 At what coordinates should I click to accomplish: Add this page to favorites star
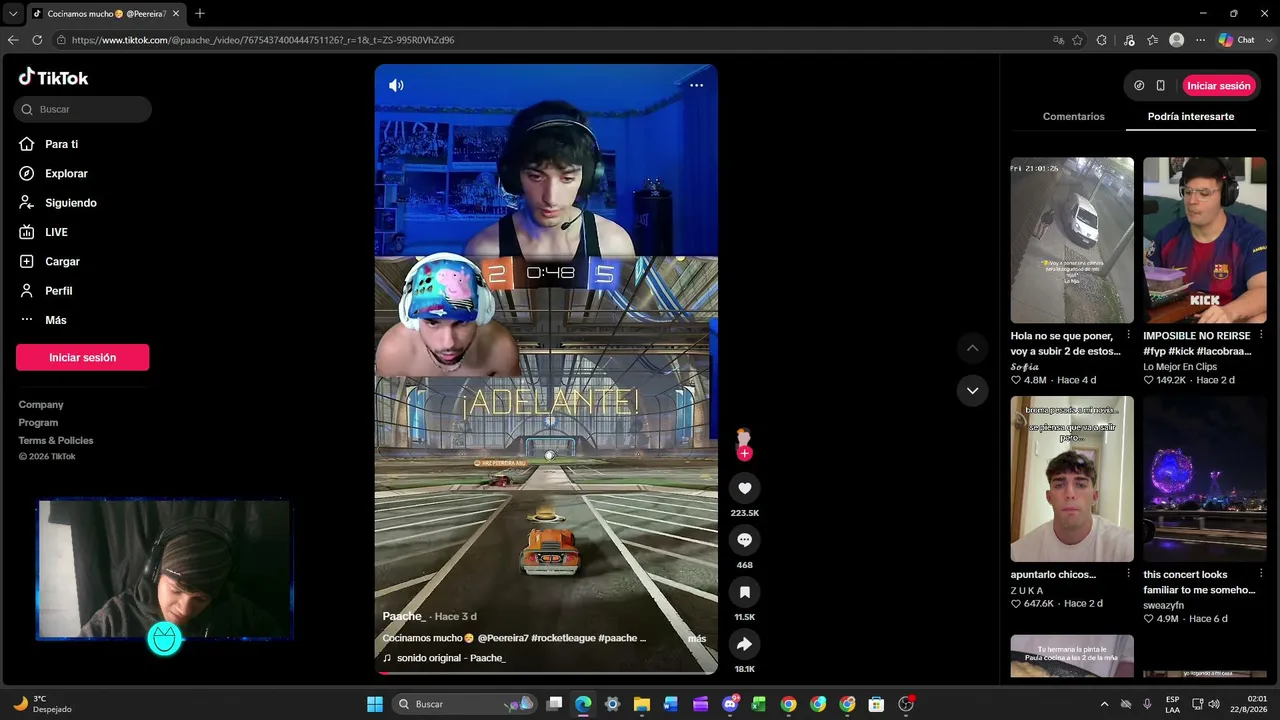[1077, 40]
